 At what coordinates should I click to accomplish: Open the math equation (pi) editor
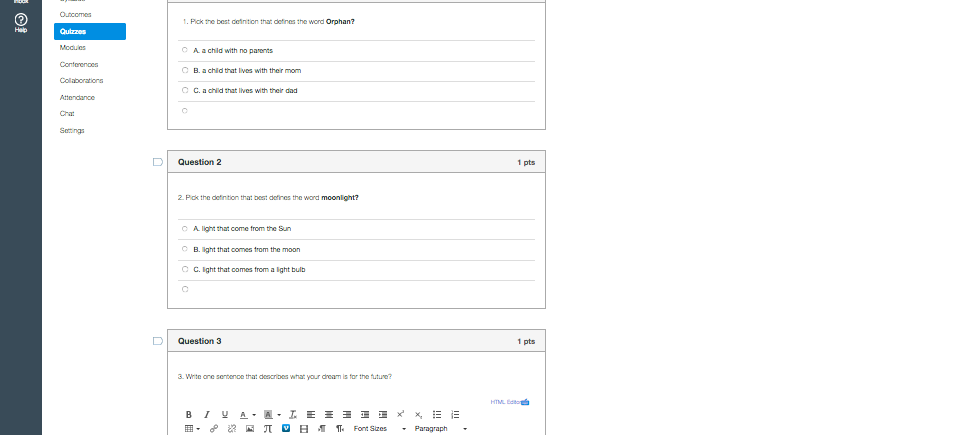coord(268,428)
